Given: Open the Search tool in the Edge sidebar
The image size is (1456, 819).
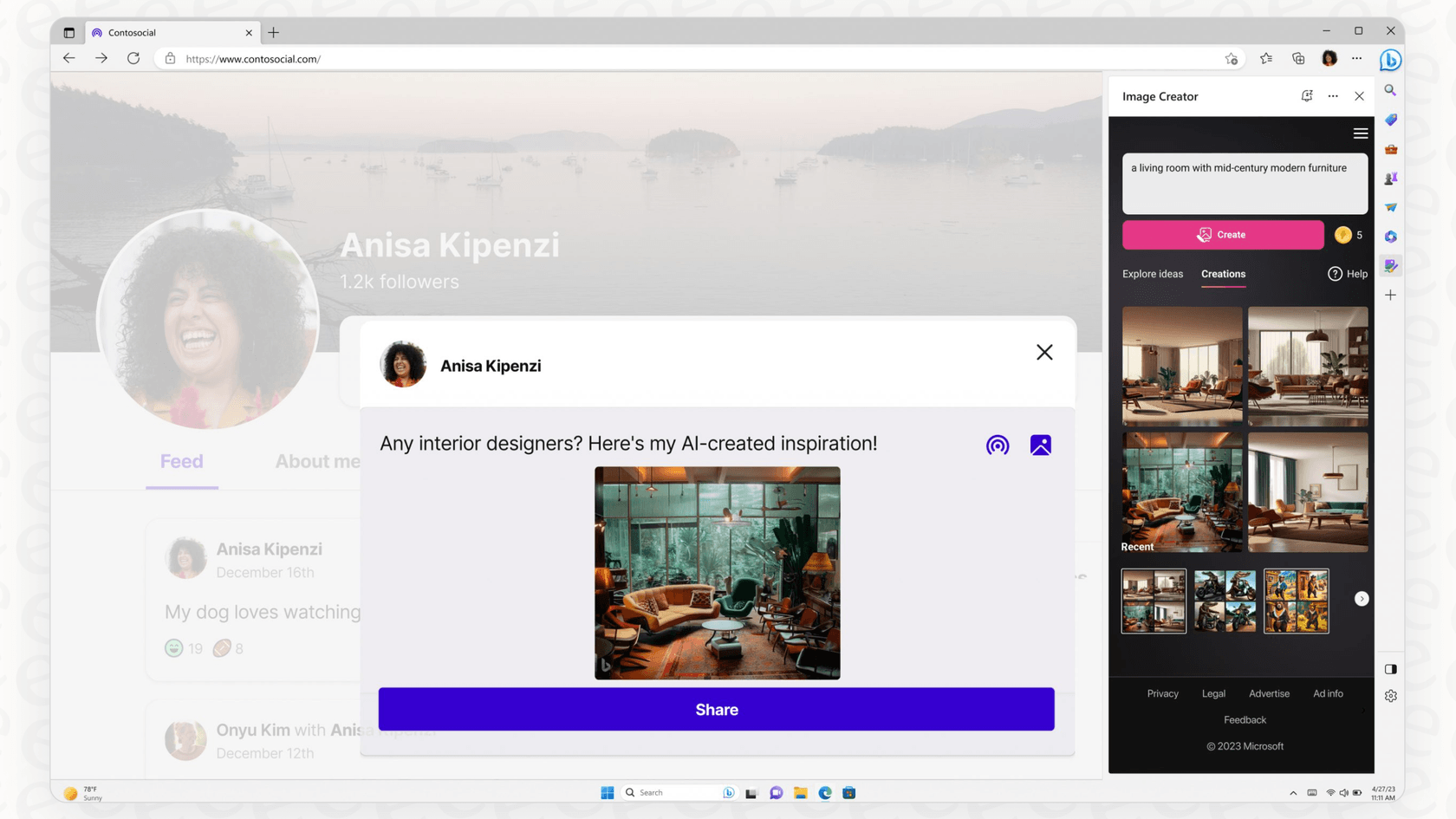Looking at the screenshot, I should point(1391,90).
